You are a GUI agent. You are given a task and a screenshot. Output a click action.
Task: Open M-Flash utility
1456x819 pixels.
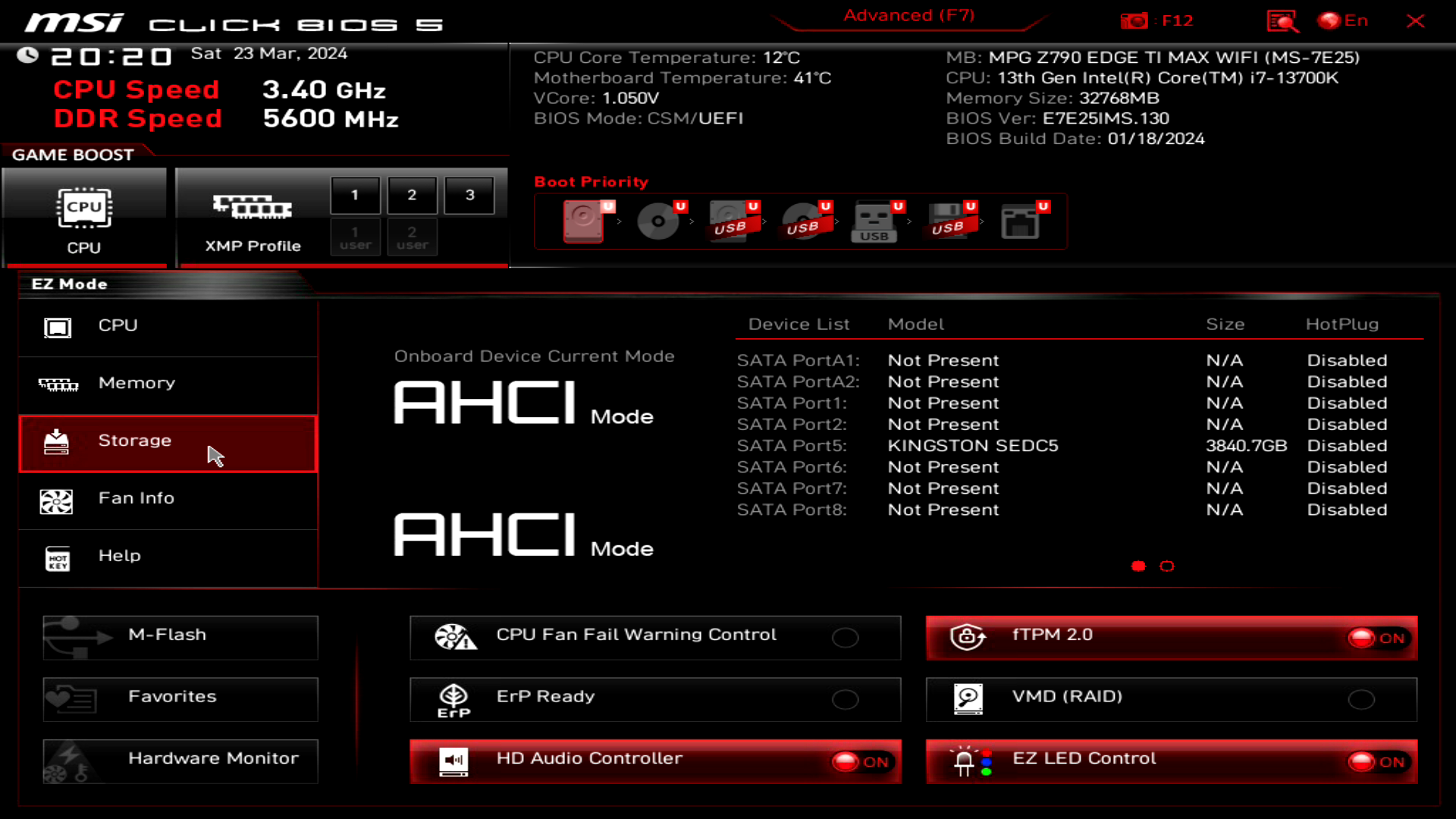tap(180, 638)
